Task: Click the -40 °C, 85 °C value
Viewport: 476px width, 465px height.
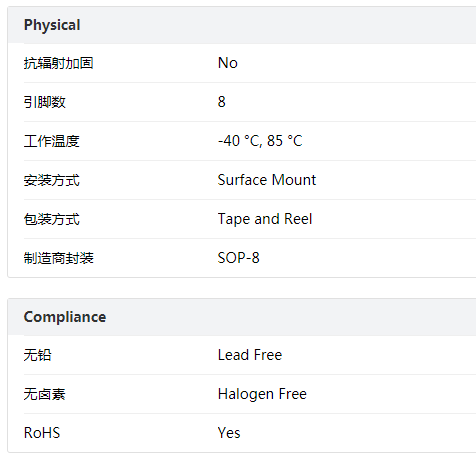Action: pyautogui.click(x=260, y=141)
